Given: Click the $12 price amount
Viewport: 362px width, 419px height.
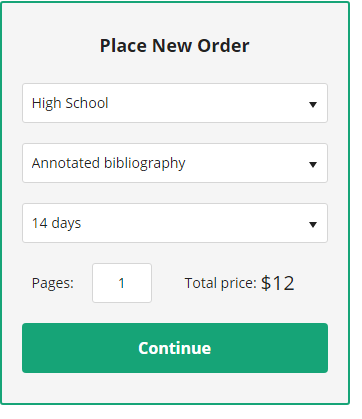Looking at the screenshot, I should (x=278, y=283).
